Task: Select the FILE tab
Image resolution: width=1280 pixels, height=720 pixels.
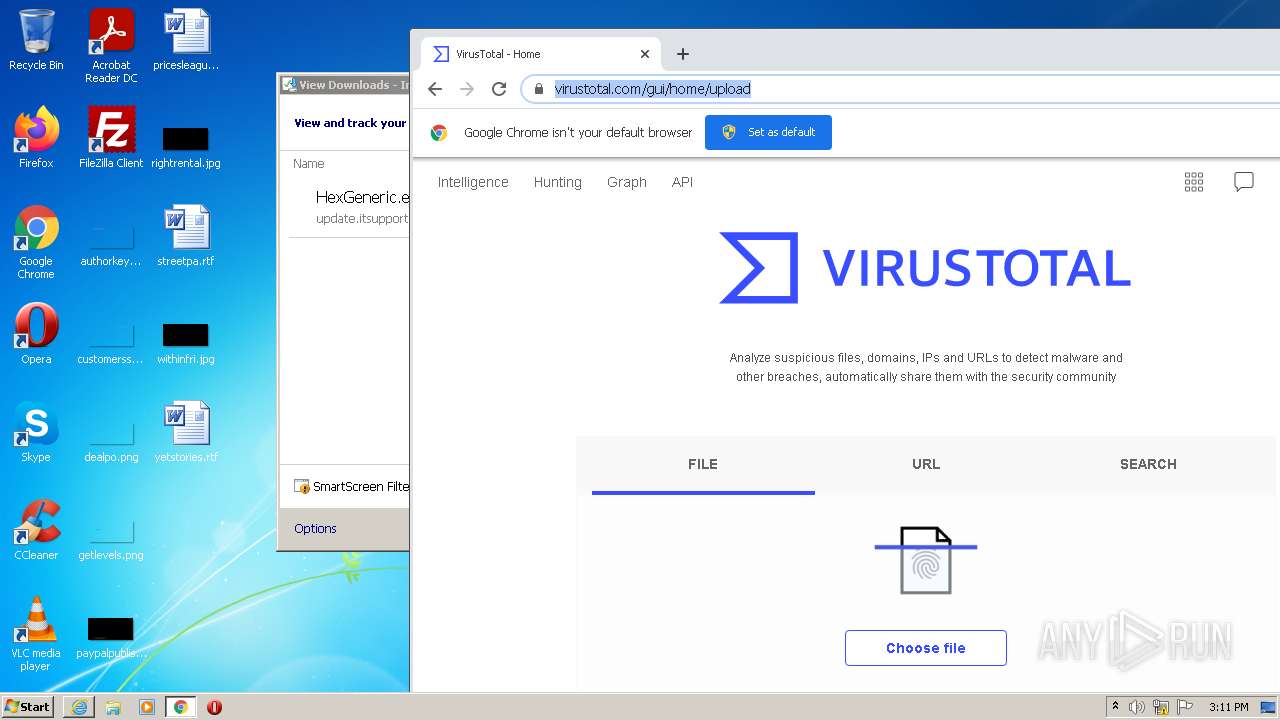Action: [x=703, y=464]
